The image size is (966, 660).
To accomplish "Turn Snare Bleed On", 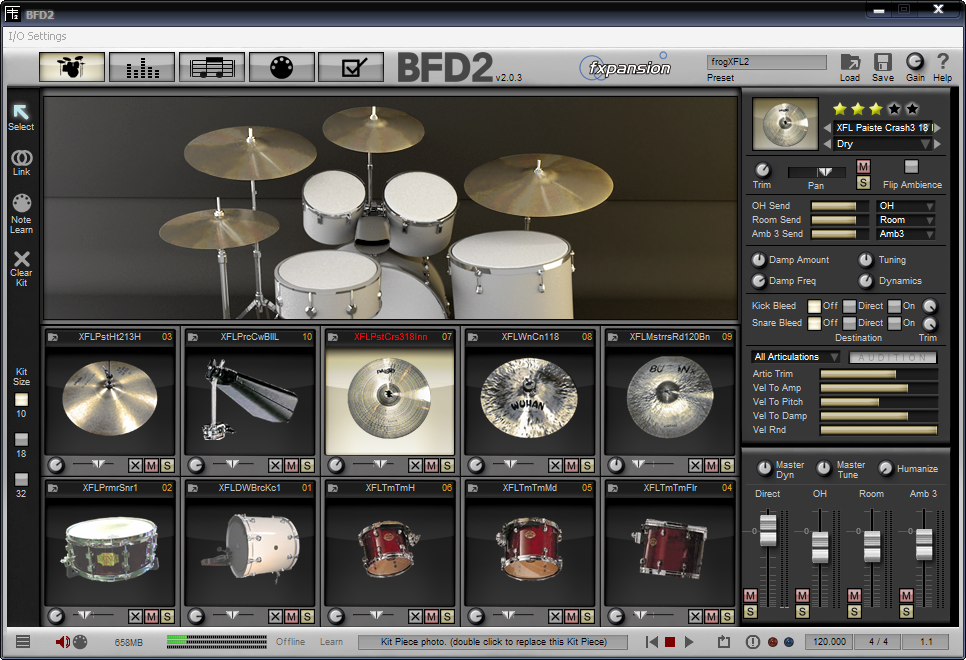I will [894, 323].
